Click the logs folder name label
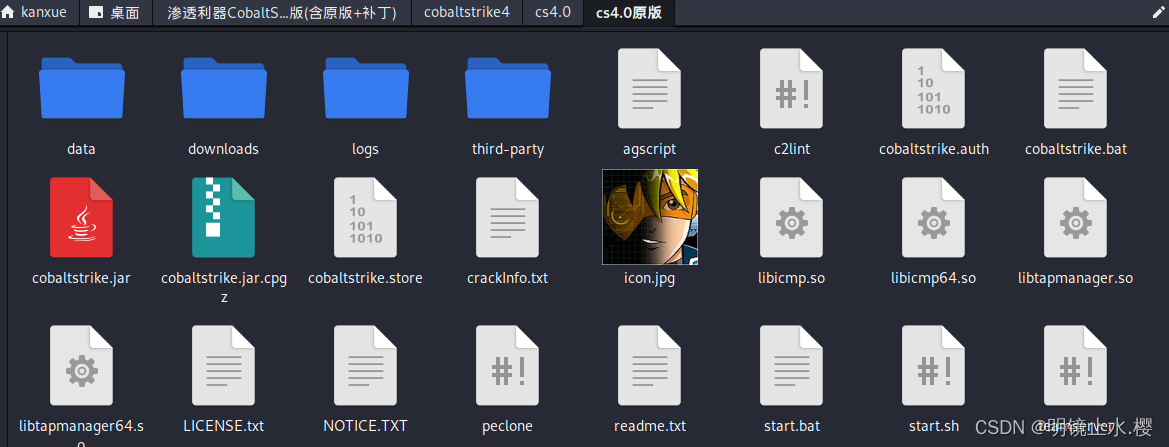1169x447 pixels. click(365, 149)
